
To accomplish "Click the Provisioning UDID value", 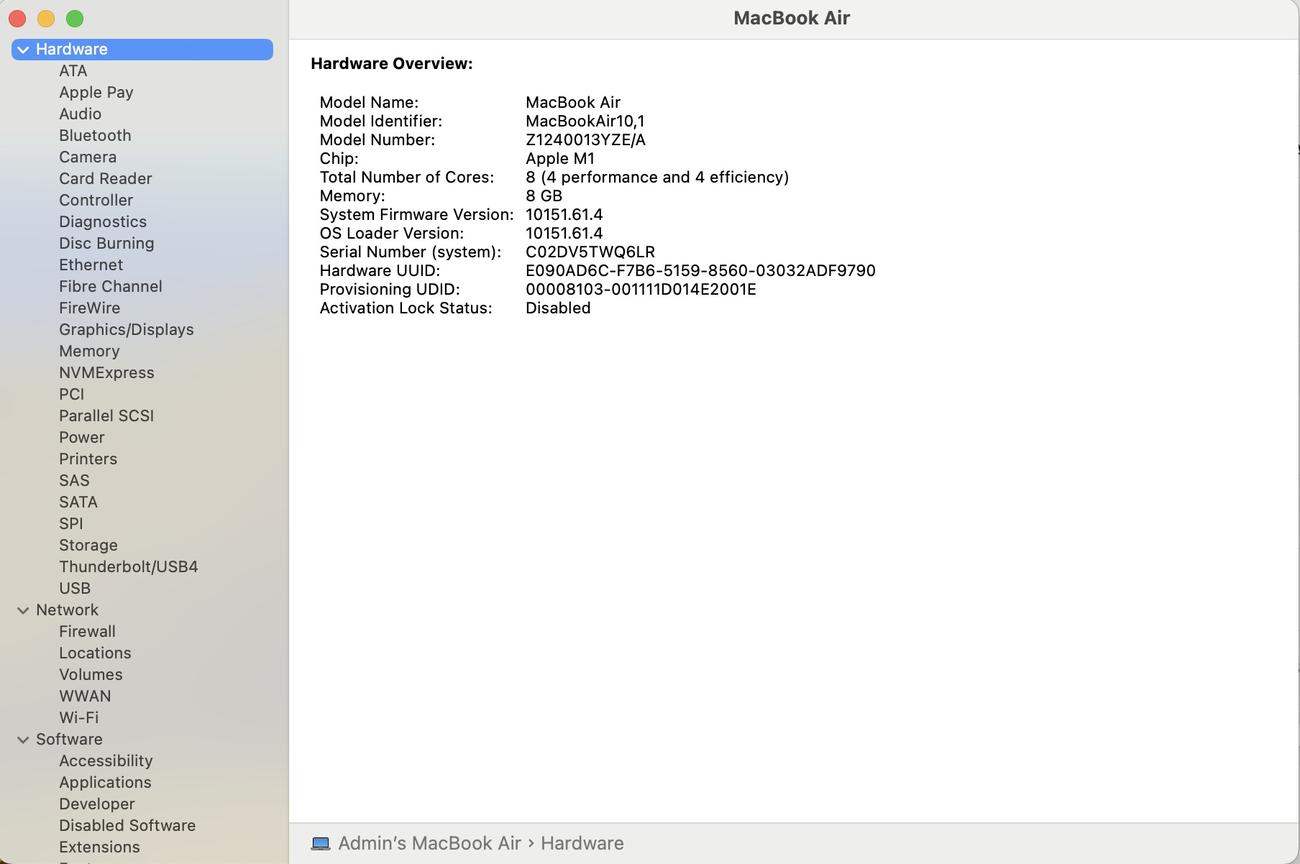I will click(x=641, y=289).
